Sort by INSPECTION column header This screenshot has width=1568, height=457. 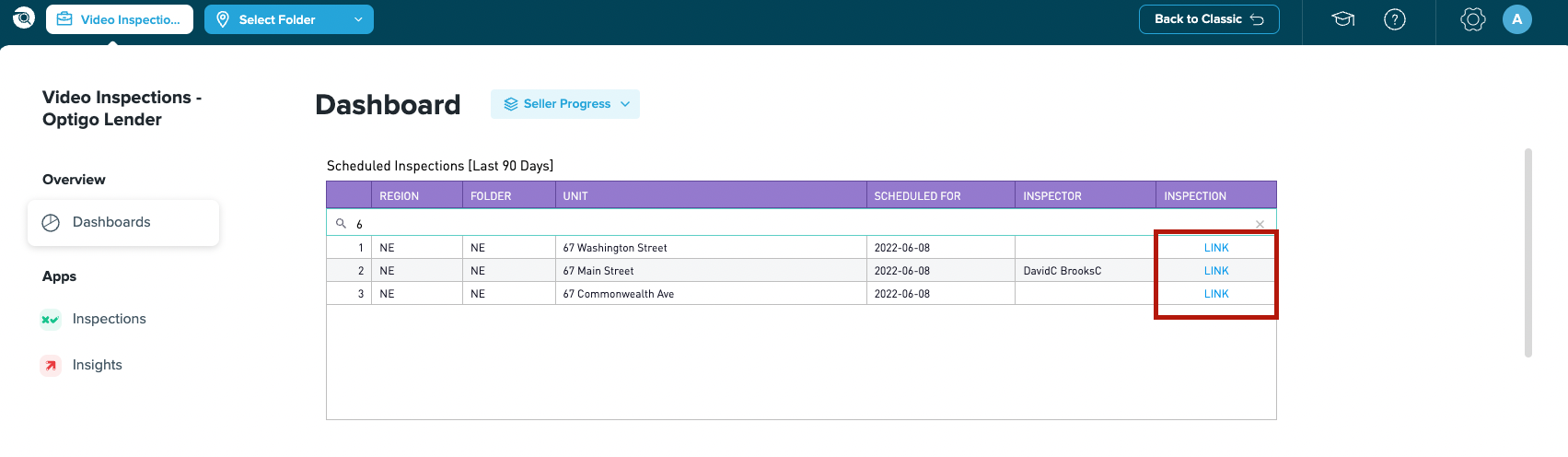tap(1216, 195)
